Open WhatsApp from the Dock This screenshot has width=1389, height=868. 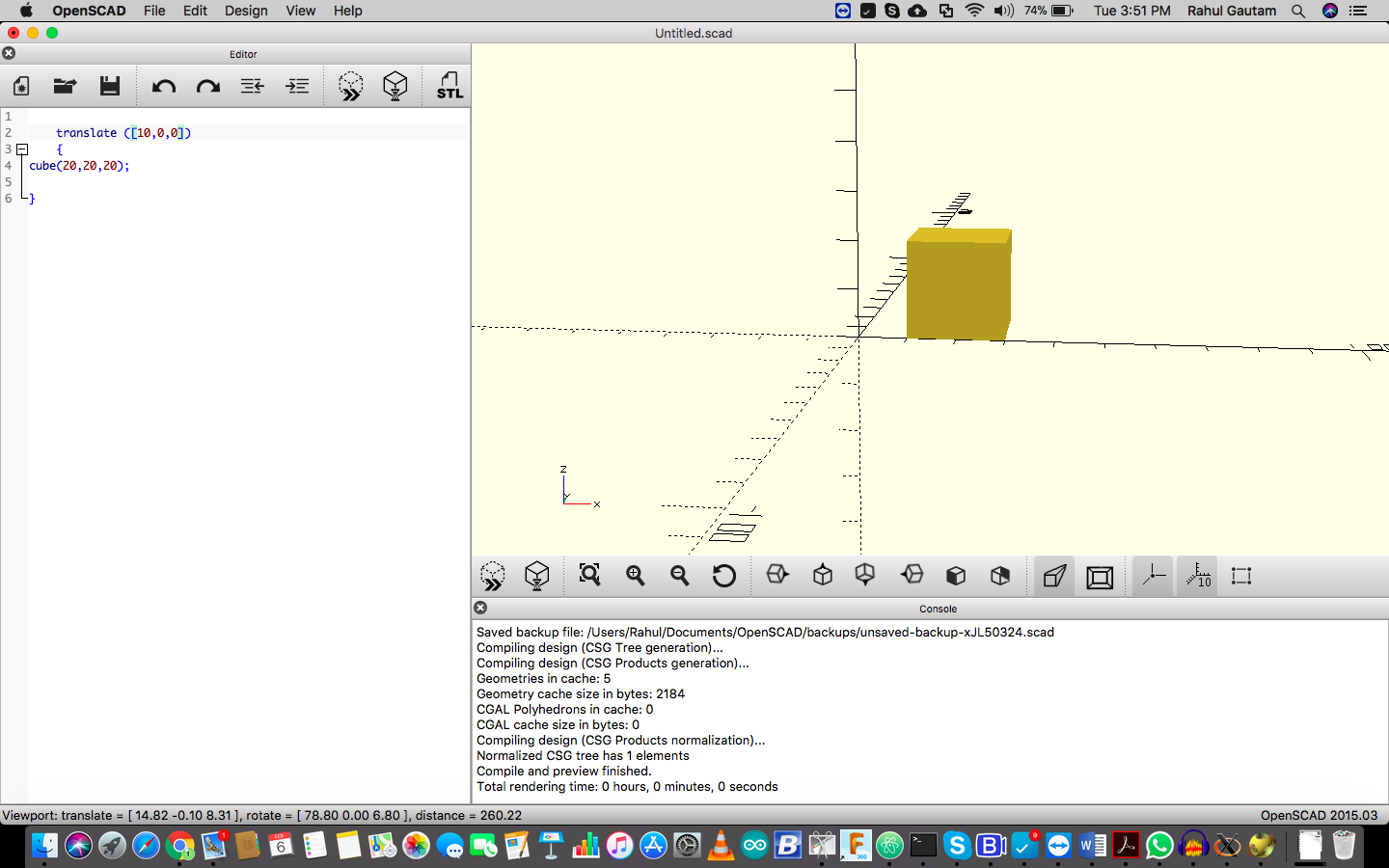click(x=1159, y=846)
